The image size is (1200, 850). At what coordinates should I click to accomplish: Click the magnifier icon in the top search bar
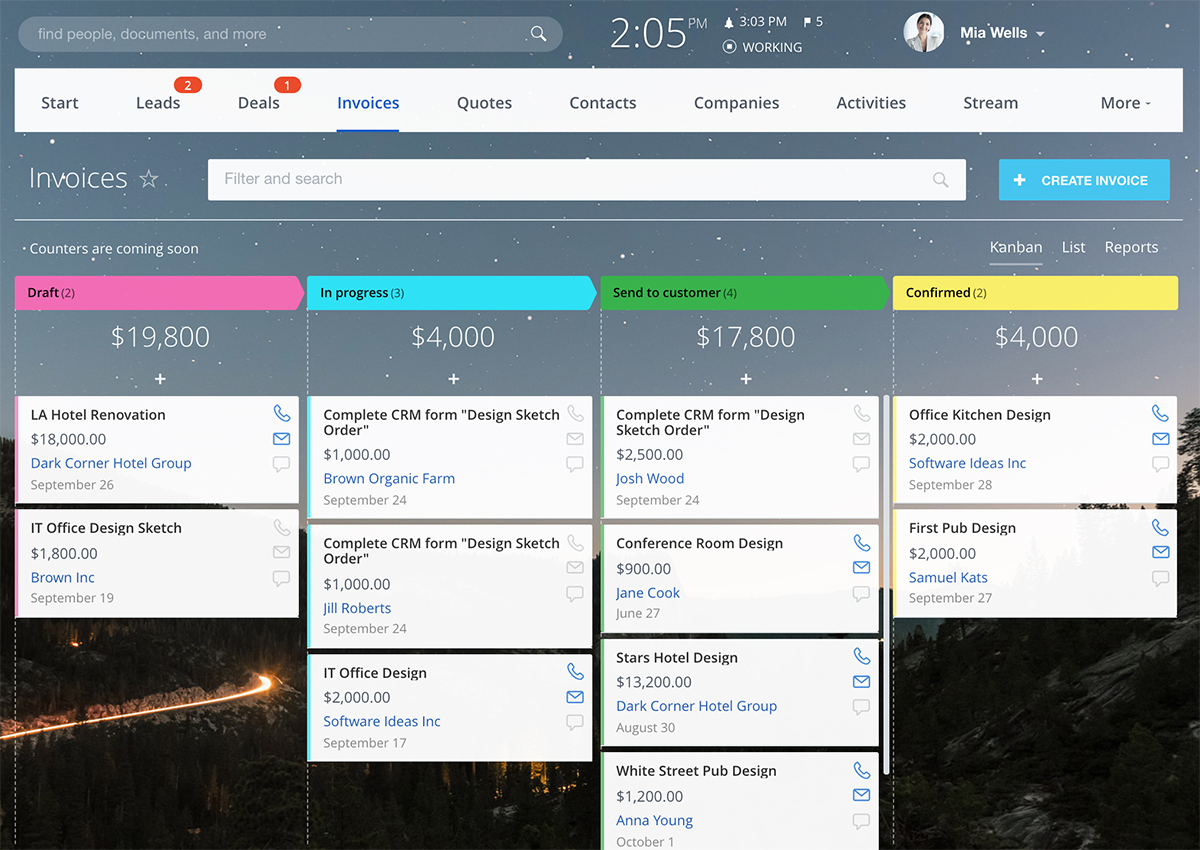pos(538,34)
